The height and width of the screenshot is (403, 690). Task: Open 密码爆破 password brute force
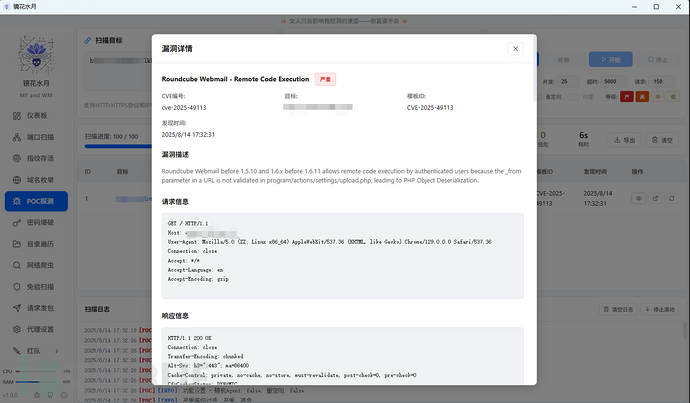click(36, 223)
